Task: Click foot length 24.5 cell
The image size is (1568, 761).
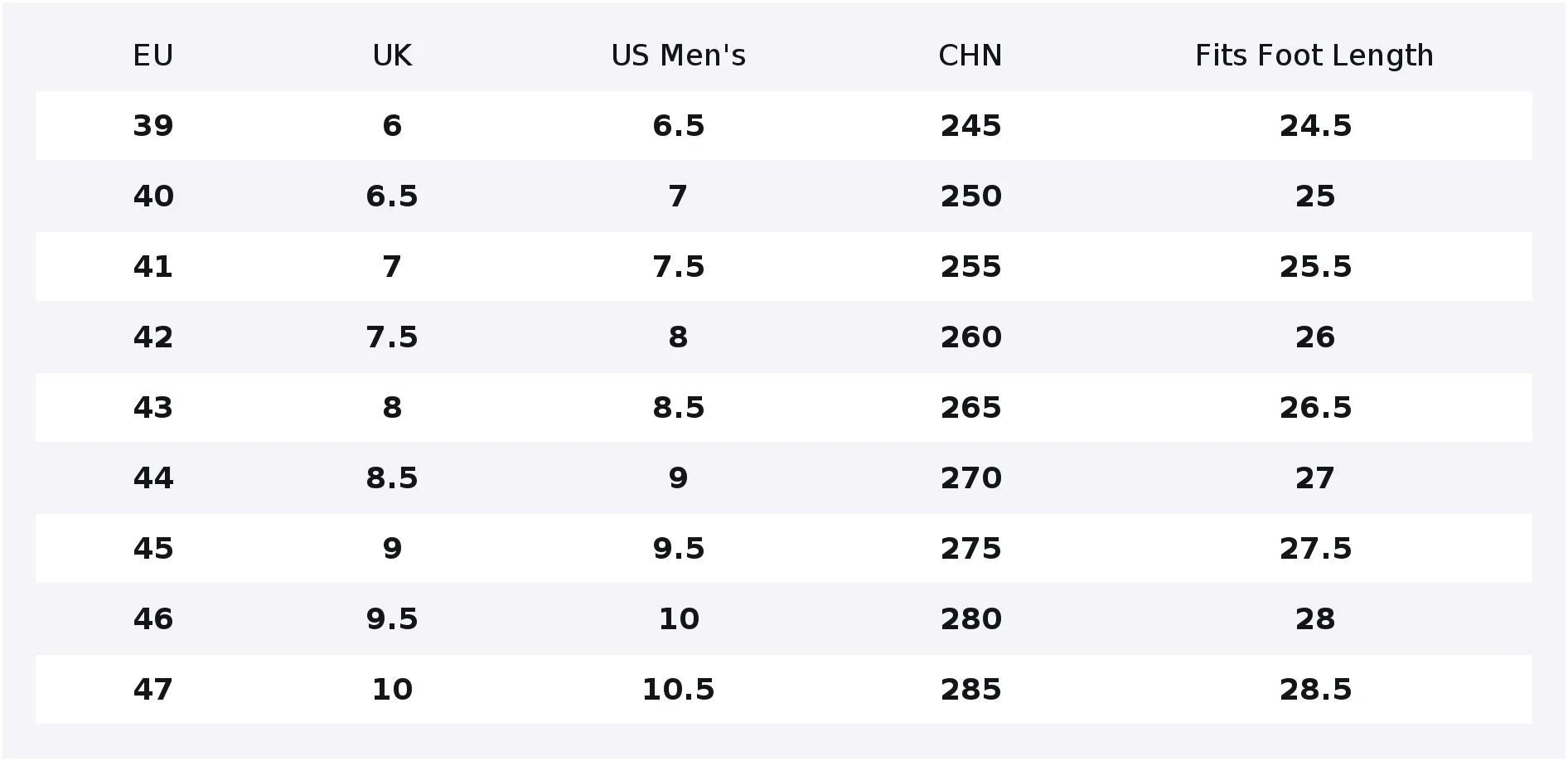Action: click(x=1315, y=126)
